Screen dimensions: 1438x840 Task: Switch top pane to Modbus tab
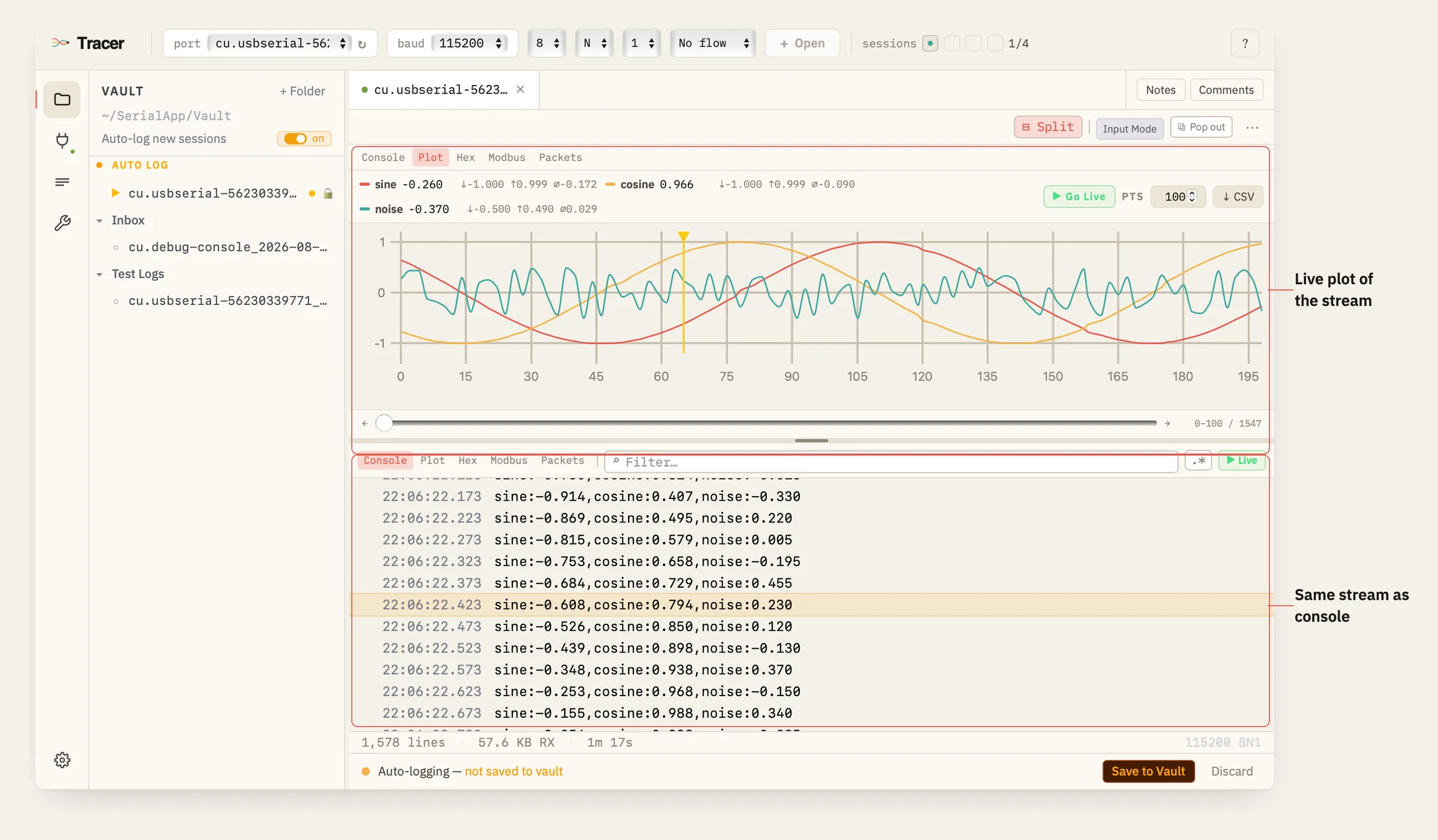click(x=507, y=157)
